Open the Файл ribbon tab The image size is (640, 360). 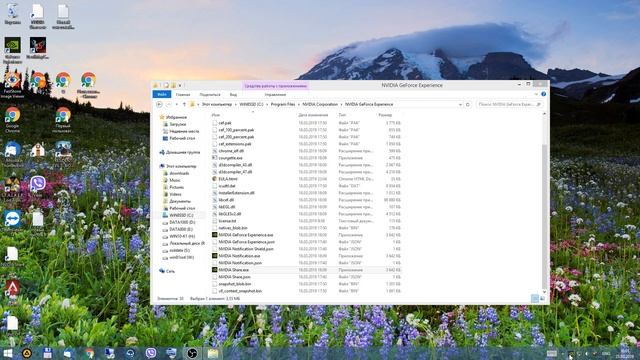[162, 94]
